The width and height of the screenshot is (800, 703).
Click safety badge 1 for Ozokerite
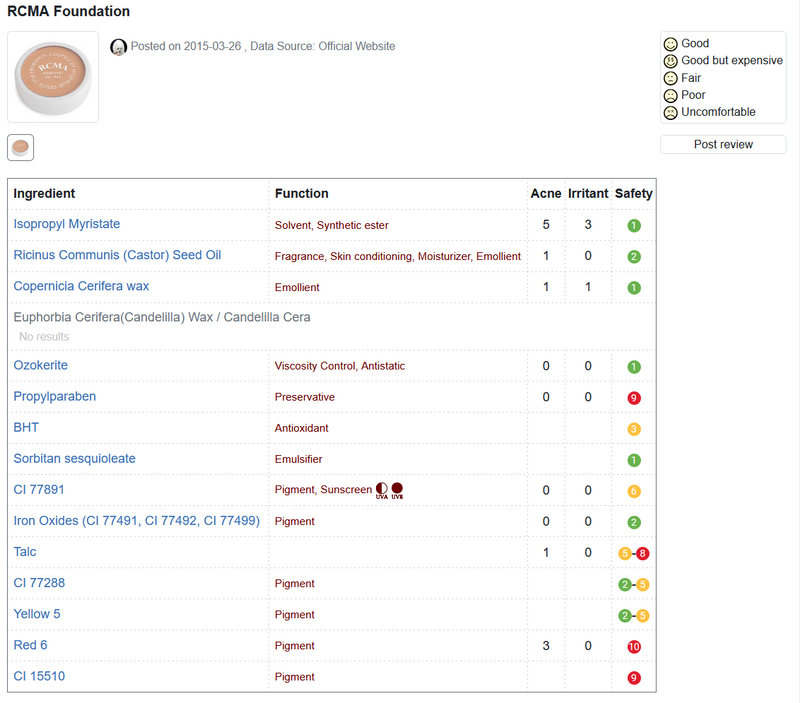634,367
